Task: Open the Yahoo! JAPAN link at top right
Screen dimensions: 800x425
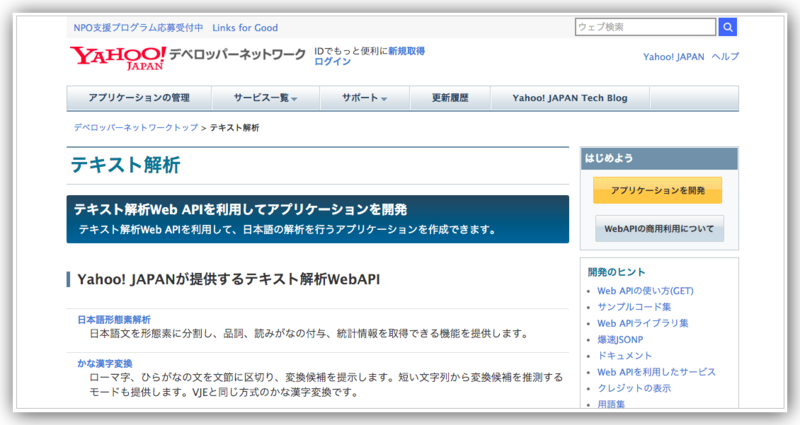Action: coord(673,57)
